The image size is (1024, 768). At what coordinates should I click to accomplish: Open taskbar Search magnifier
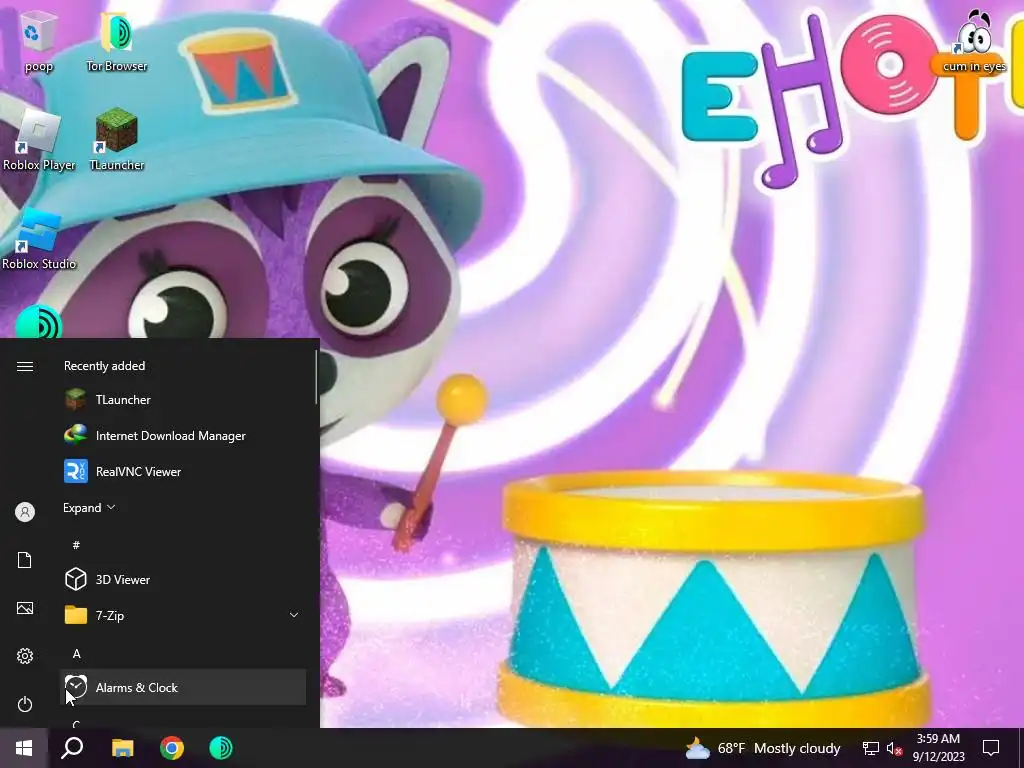click(72, 748)
